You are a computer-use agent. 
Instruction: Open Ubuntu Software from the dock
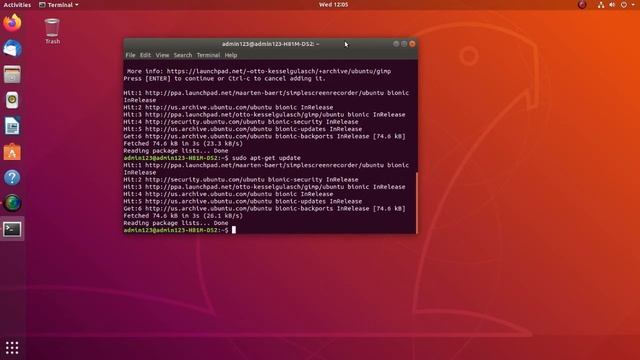click(x=12, y=152)
